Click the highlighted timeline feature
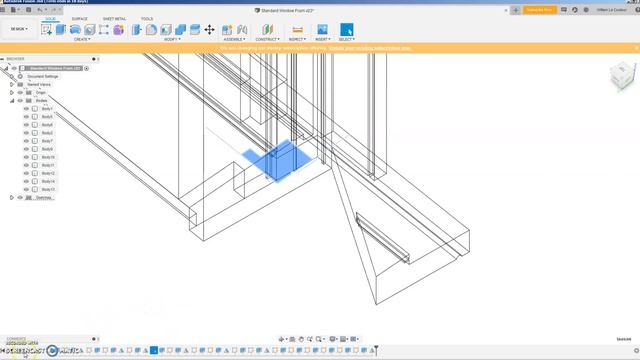 [154, 350]
